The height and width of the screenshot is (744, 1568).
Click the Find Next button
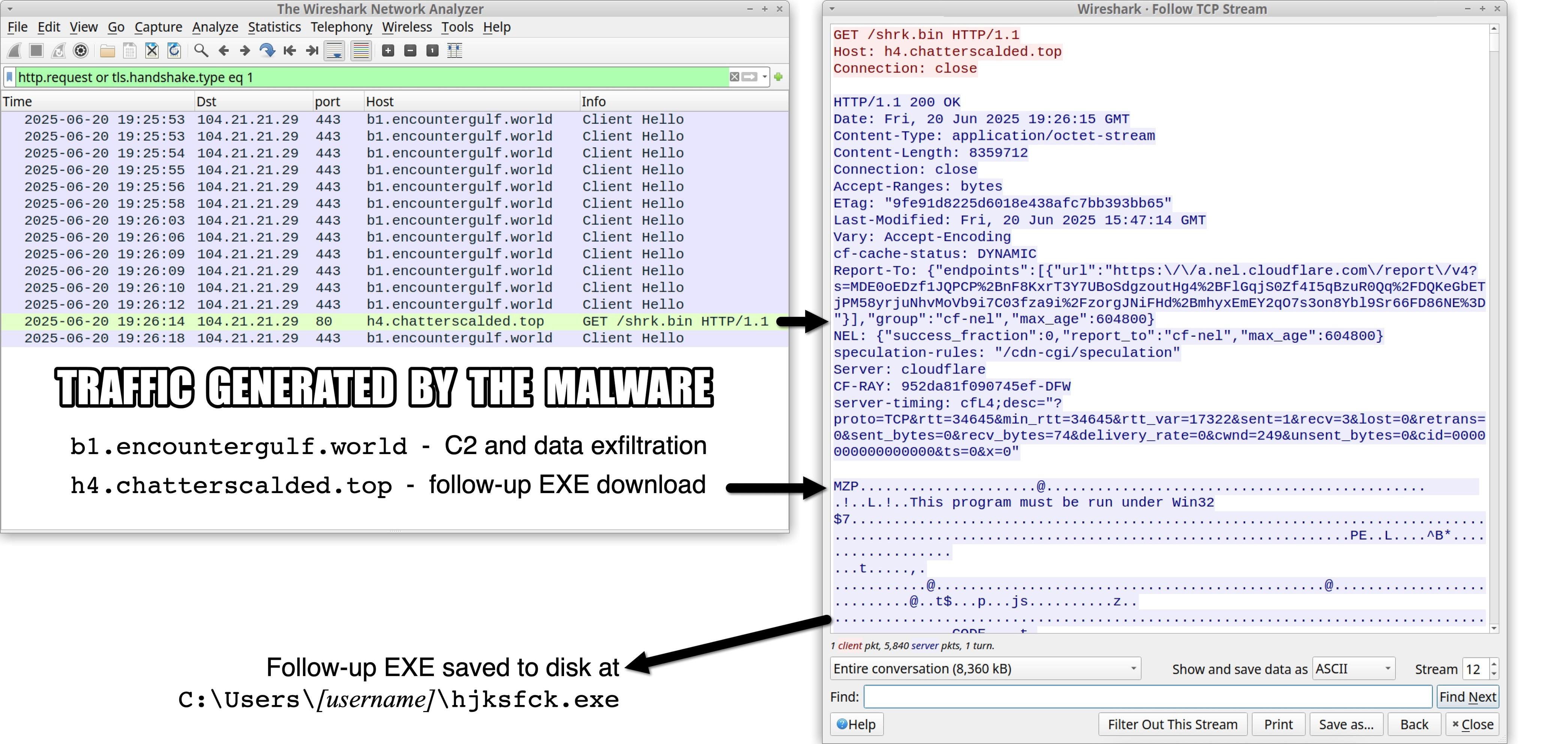(x=1467, y=696)
